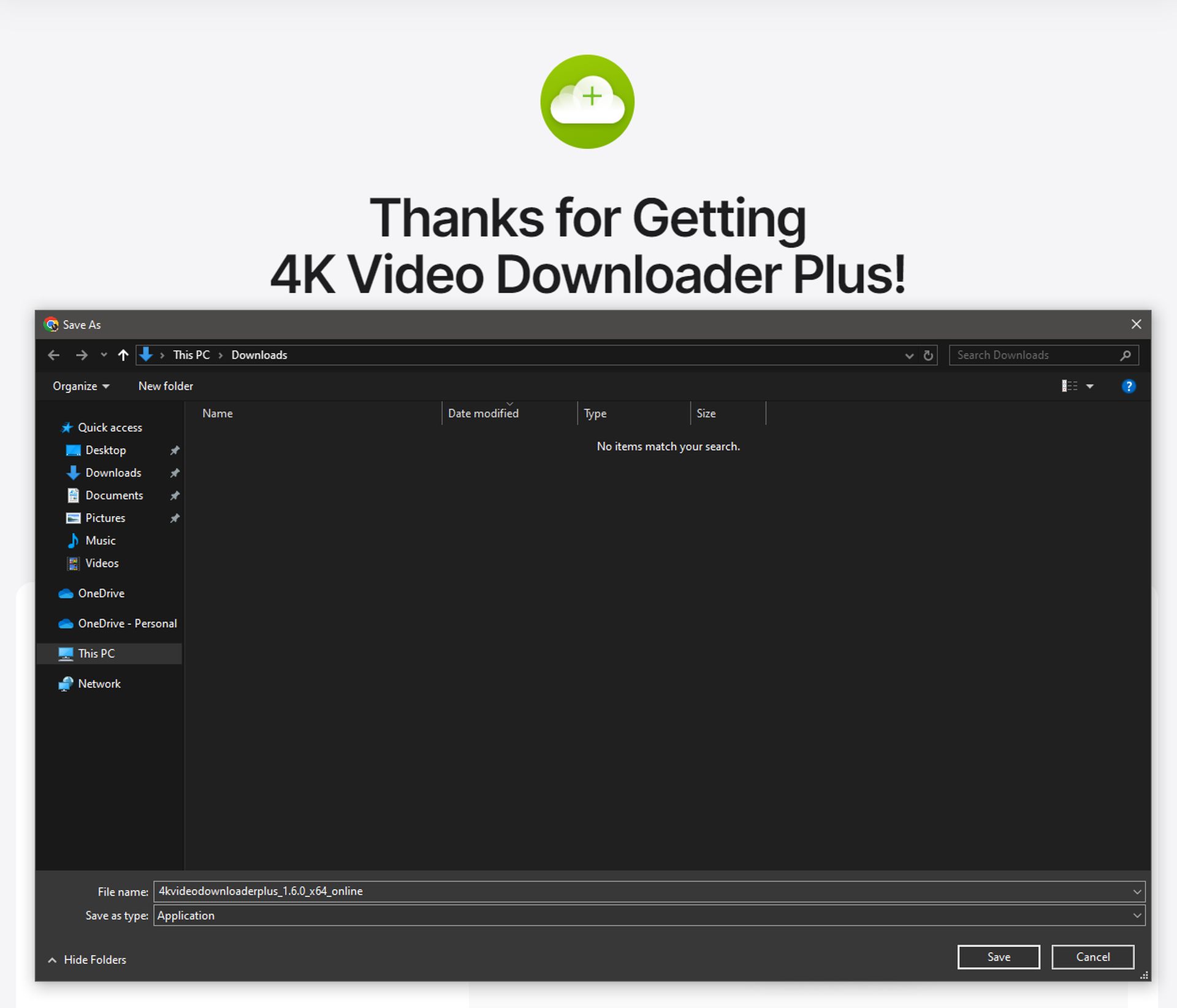Image resolution: width=1177 pixels, height=1008 pixels.
Task: Select Network in the sidebar
Action: tap(99, 684)
